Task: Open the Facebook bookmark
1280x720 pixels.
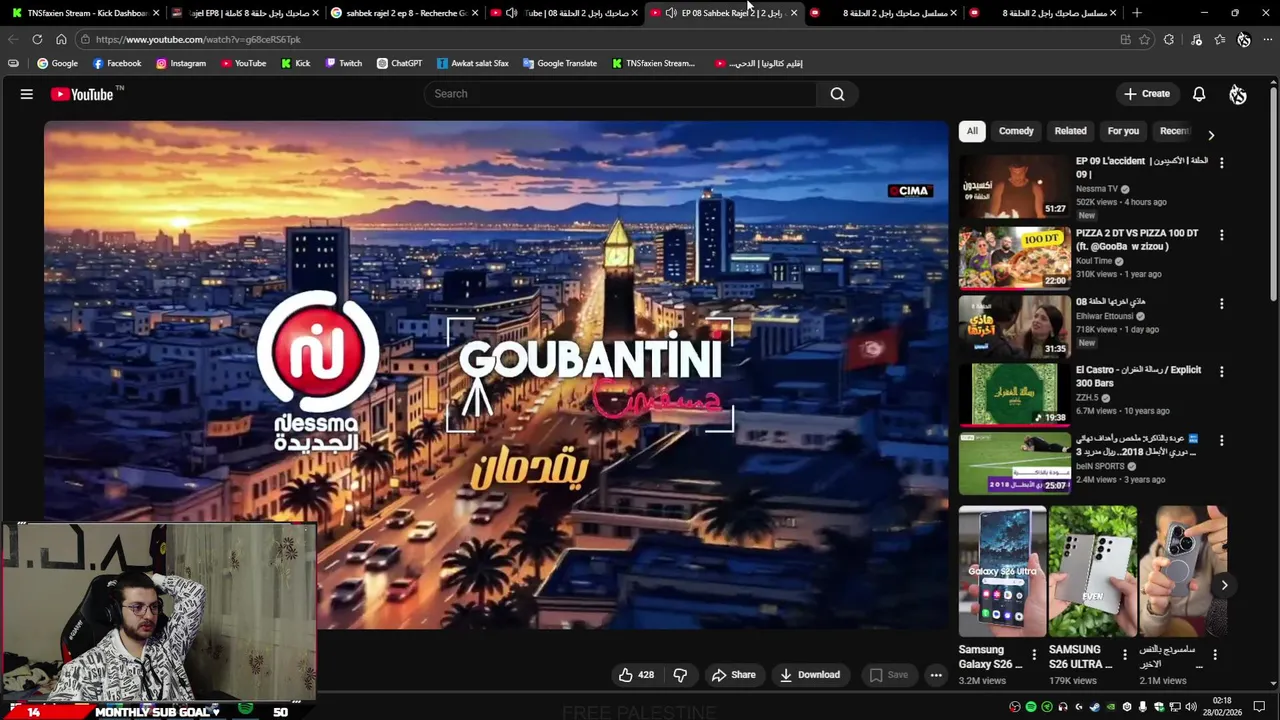Action: coord(117,63)
